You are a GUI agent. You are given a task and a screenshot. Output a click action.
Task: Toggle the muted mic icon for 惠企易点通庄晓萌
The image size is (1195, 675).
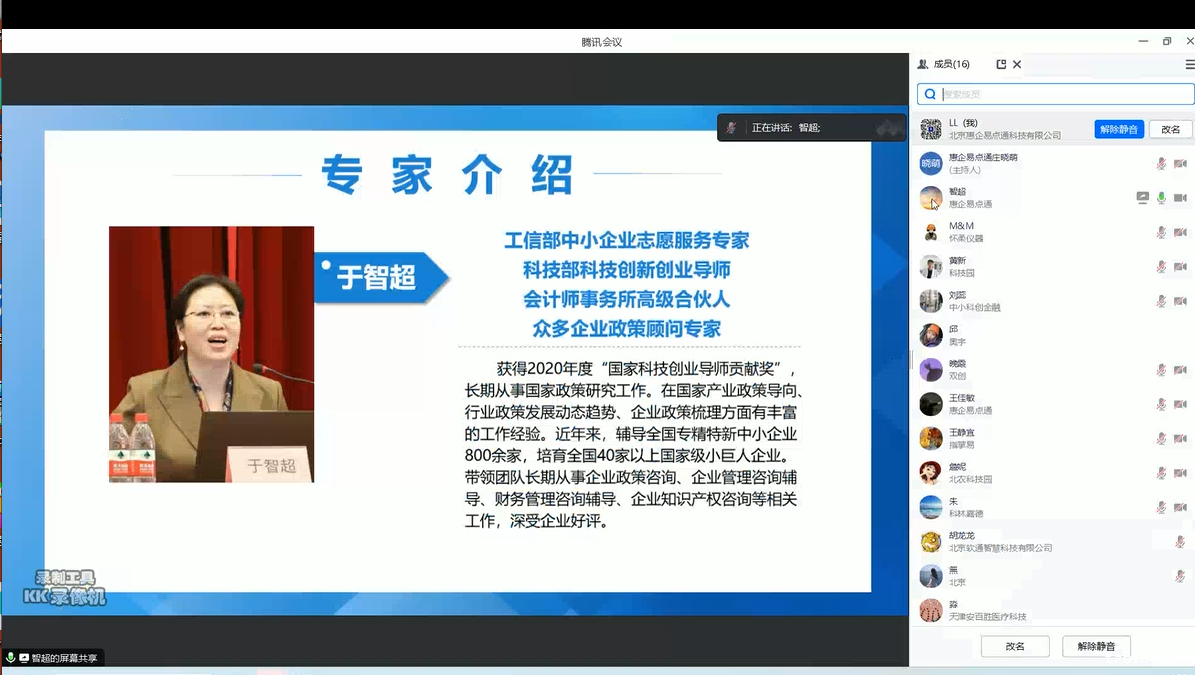tap(1162, 164)
